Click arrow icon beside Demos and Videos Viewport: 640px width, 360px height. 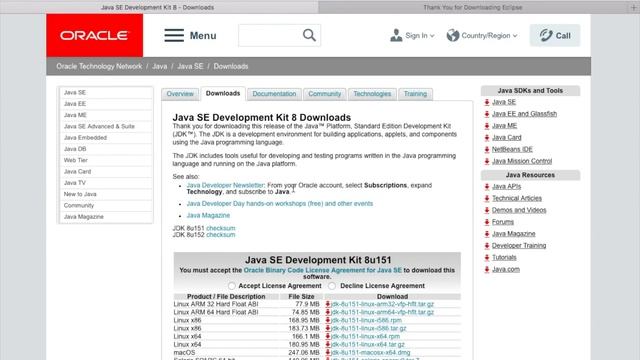(487, 211)
